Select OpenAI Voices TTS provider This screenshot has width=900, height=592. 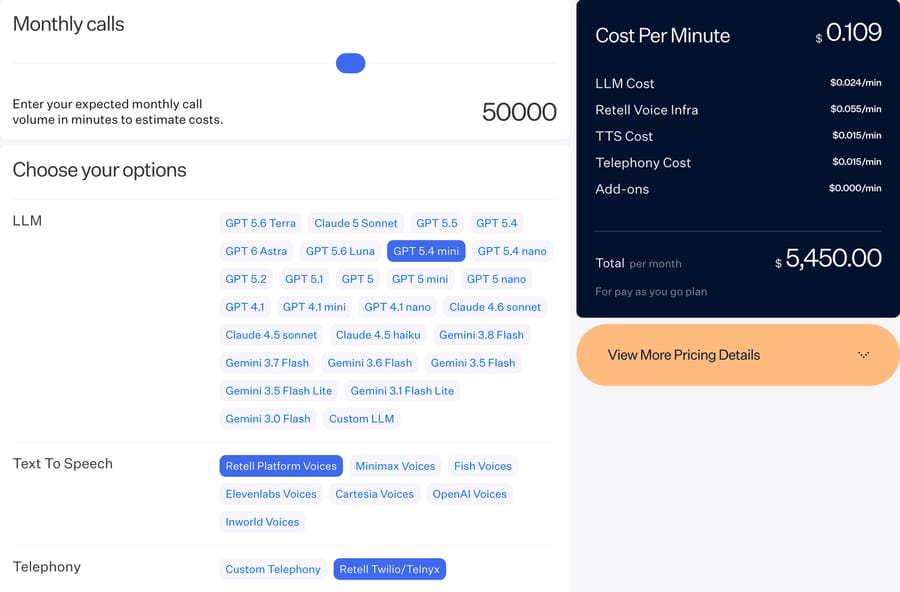470,494
